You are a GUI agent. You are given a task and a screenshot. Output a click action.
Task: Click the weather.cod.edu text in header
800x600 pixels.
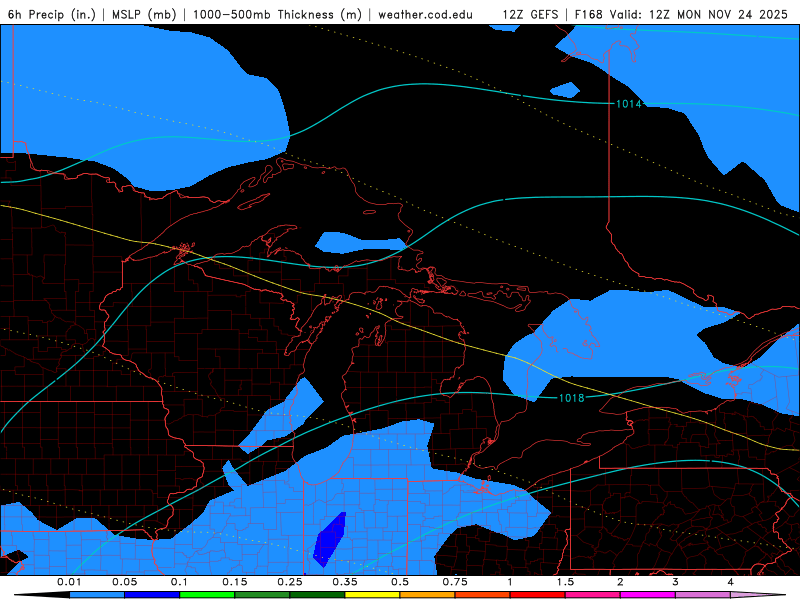(x=425, y=14)
